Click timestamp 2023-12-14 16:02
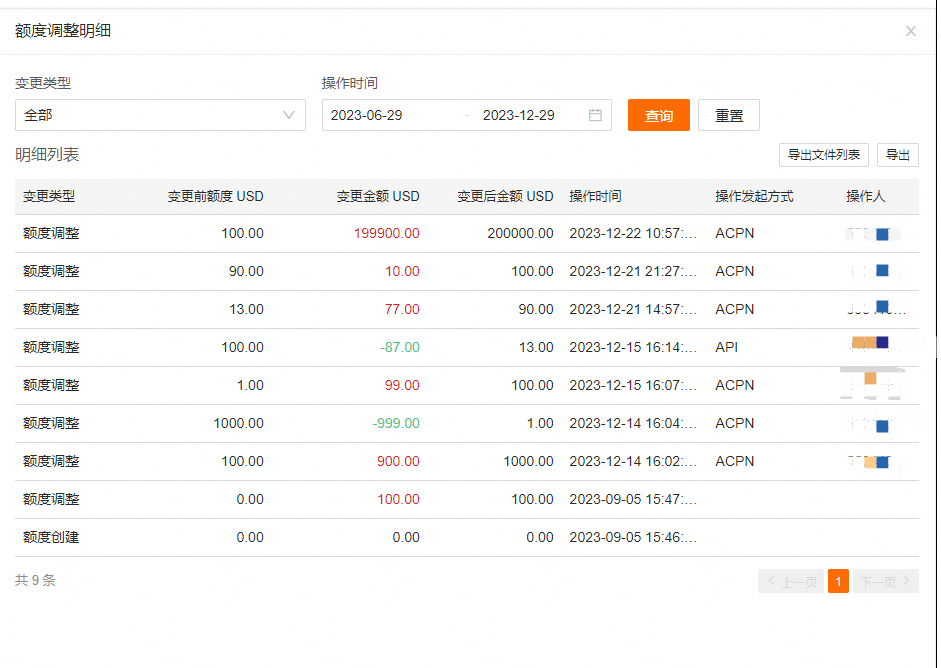The image size is (941, 668). pos(633,461)
